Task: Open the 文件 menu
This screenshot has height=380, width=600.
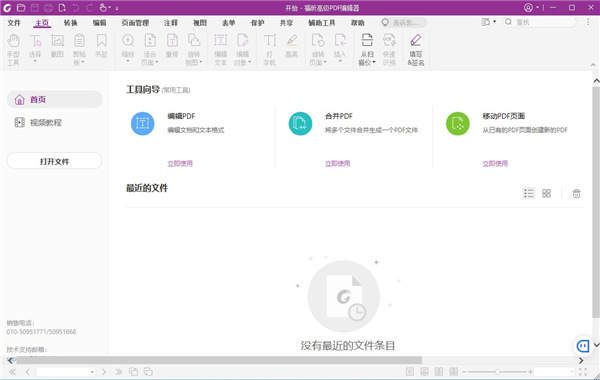Action: pyautogui.click(x=14, y=23)
